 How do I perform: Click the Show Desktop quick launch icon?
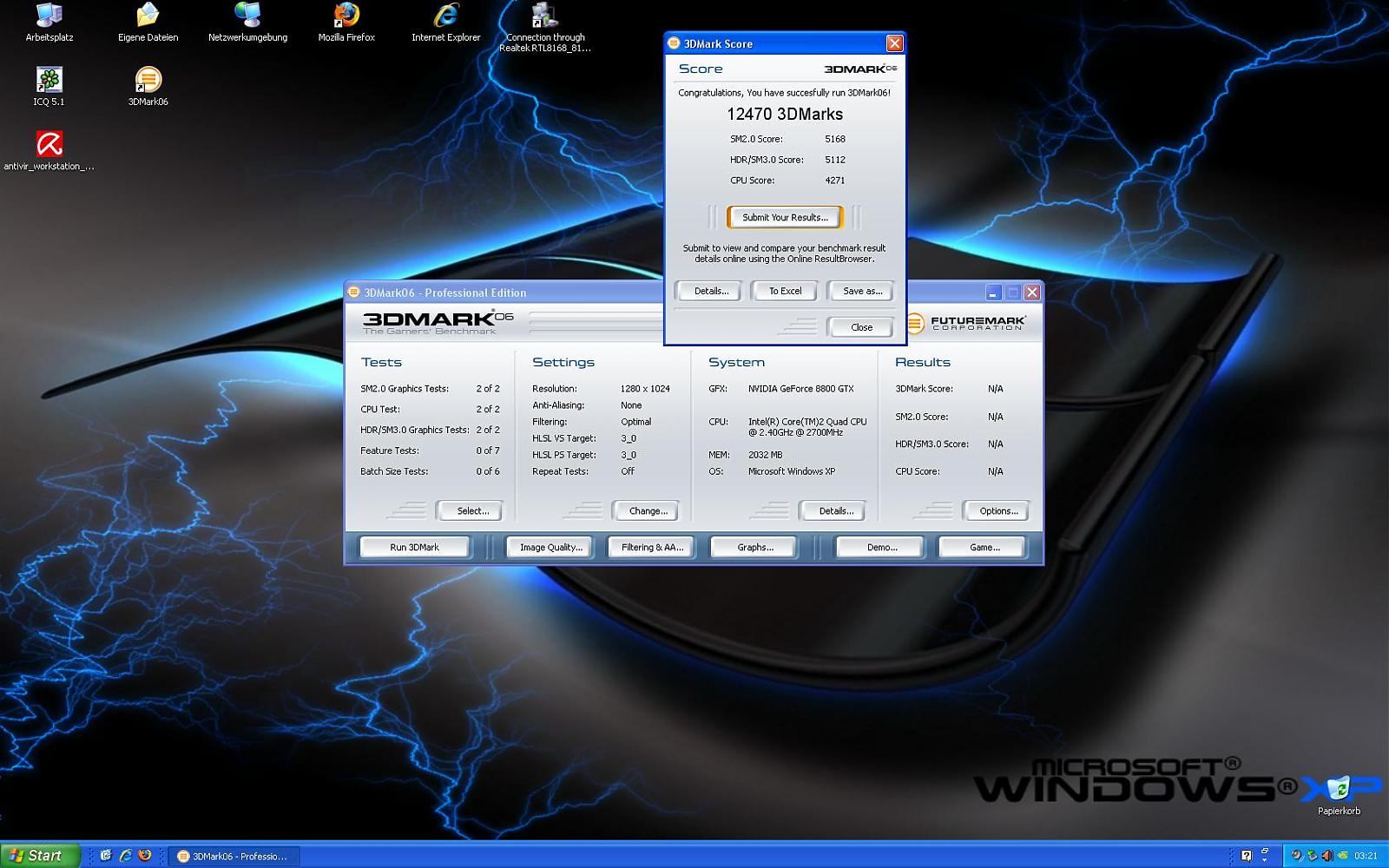(x=106, y=856)
